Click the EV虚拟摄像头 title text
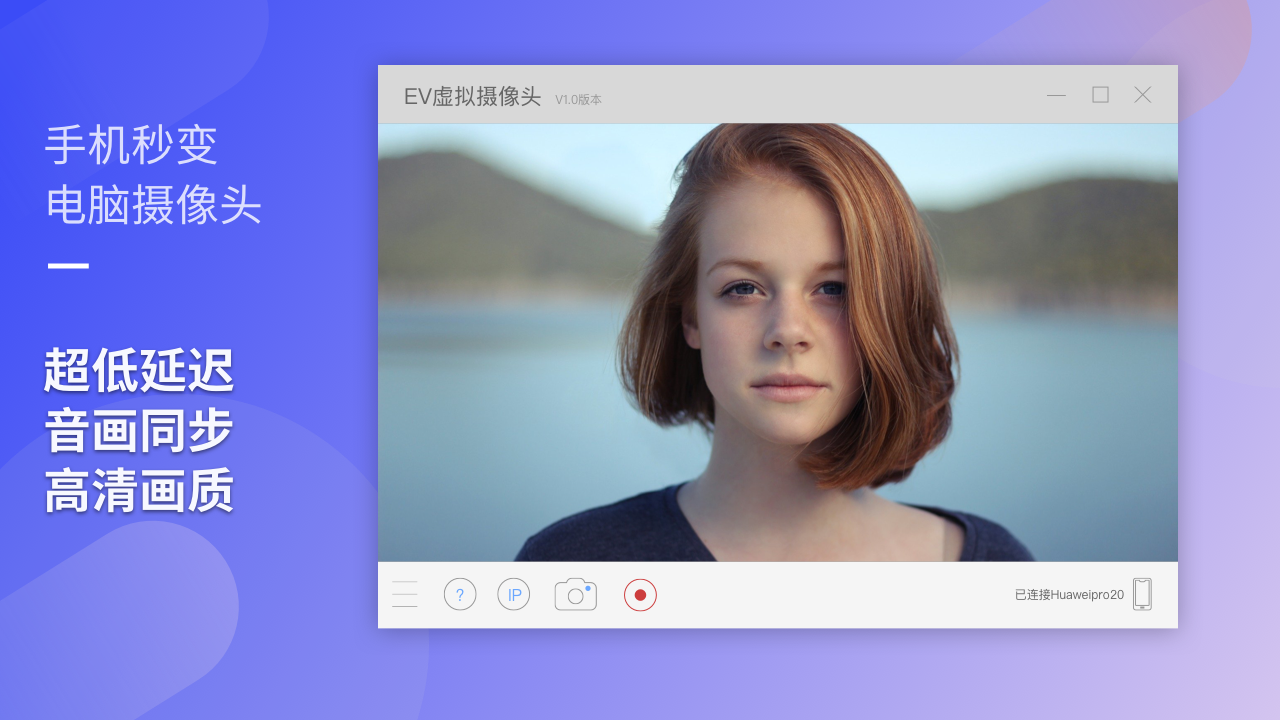This screenshot has width=1280, height=720. click(472, 97)
